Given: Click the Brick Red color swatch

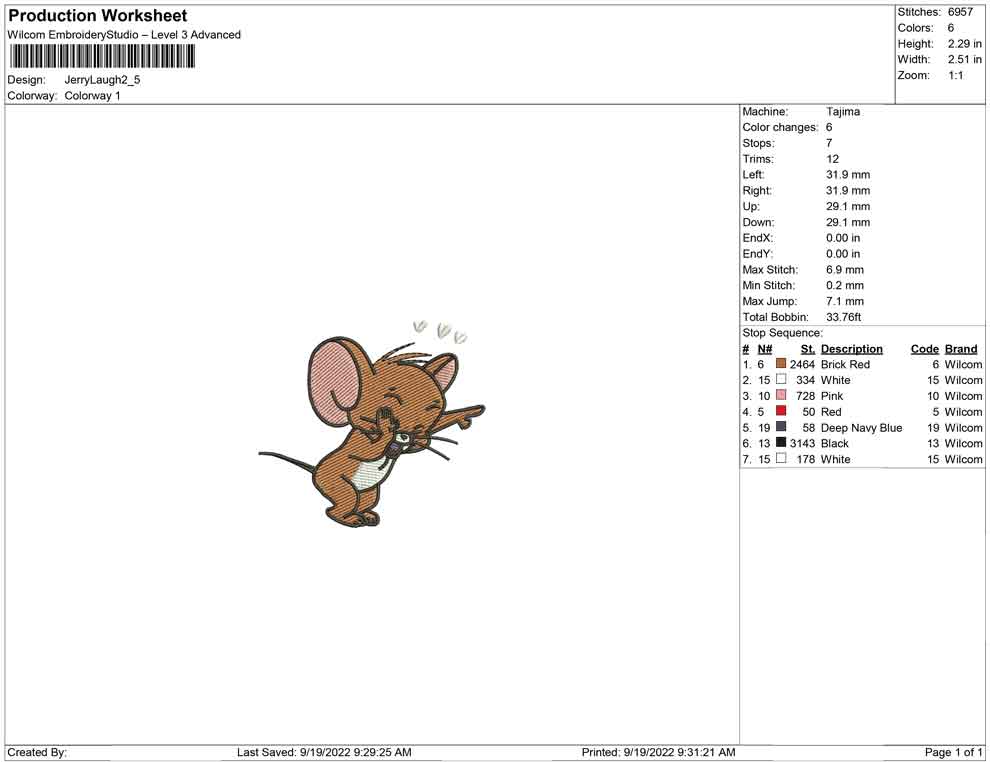Looking at the screenshot, I should point(781,364).
